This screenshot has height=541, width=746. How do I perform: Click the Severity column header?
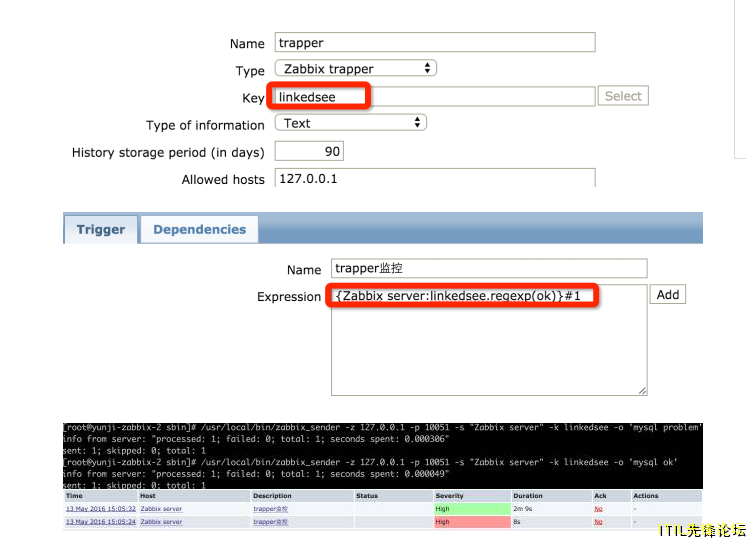point(449,496)
